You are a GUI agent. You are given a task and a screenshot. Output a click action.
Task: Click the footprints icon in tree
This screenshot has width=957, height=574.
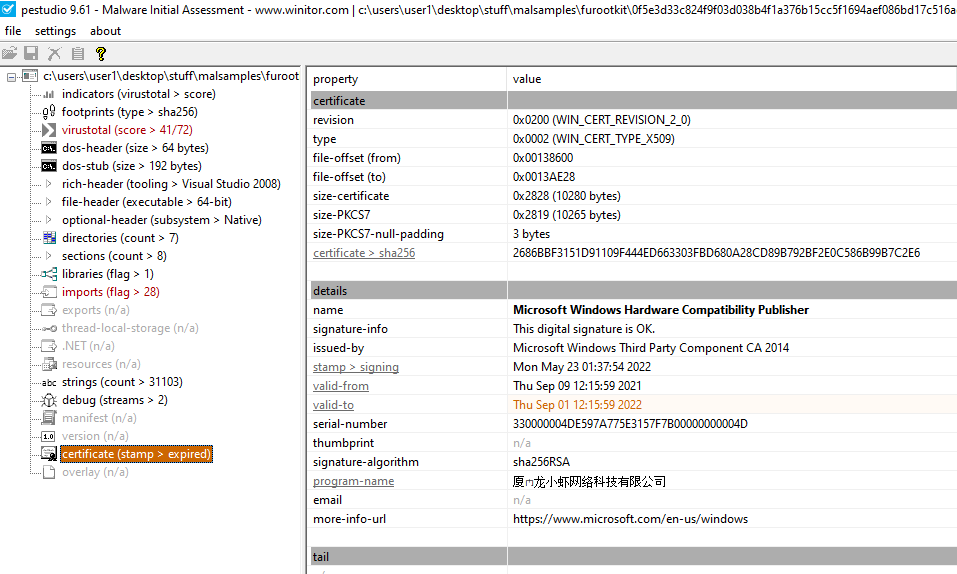(x=49, y=112)
